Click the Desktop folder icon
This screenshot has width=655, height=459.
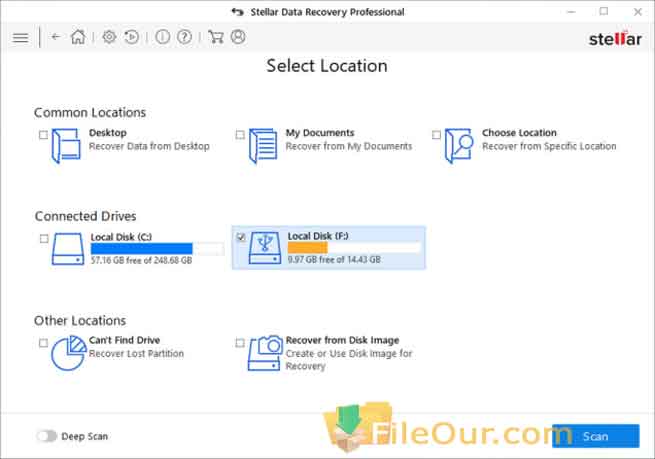click(66, 145)
